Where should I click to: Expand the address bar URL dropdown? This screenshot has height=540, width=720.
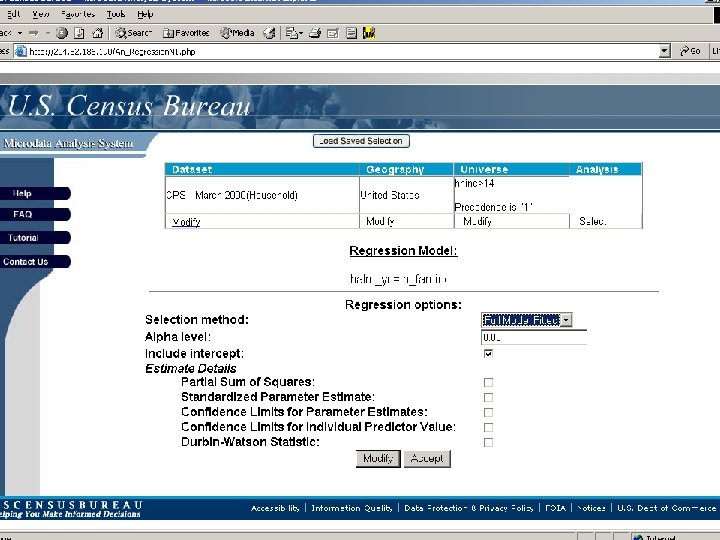(664, 51)
